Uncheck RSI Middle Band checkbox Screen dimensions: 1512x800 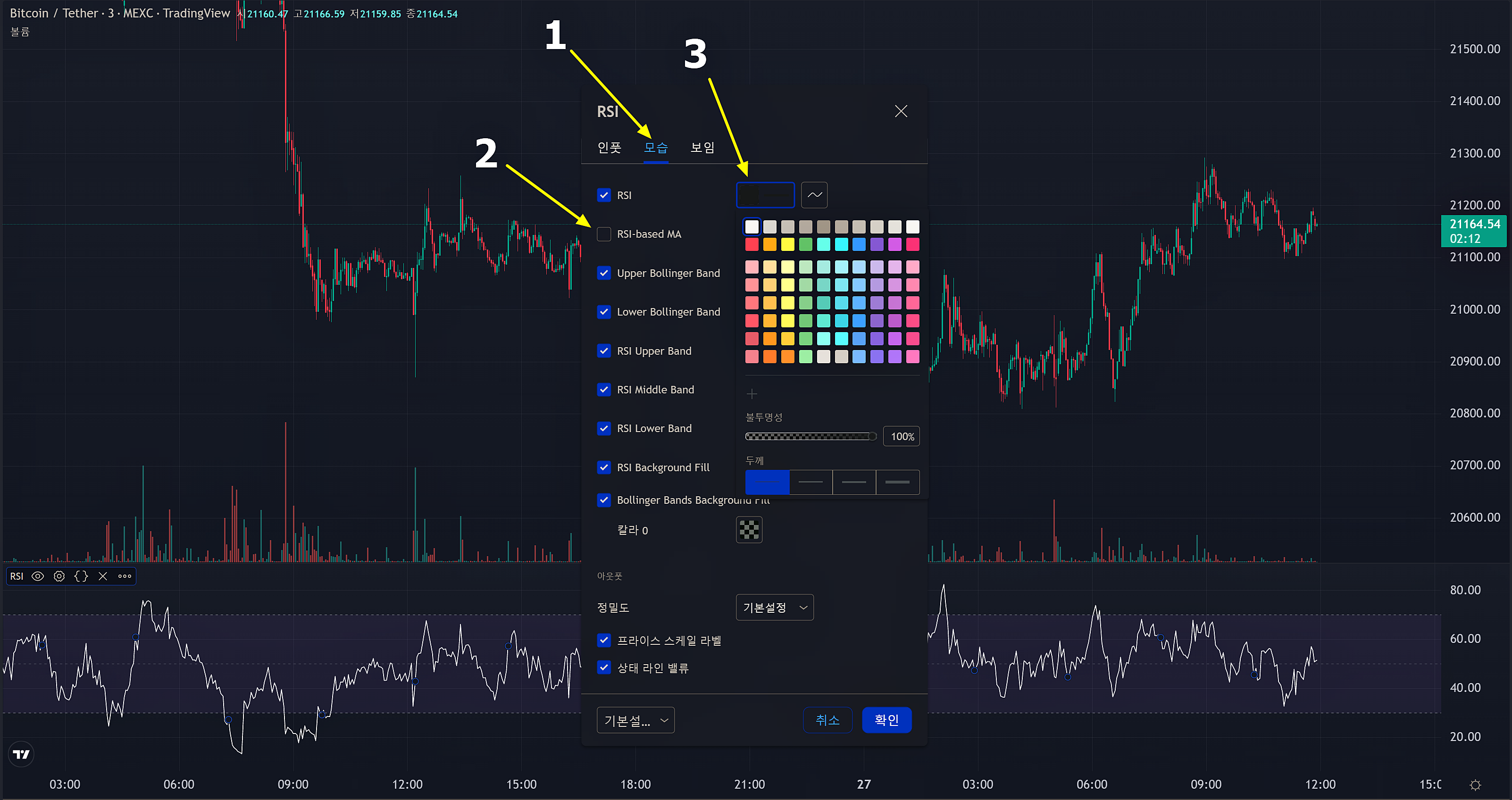pos(604,389)
